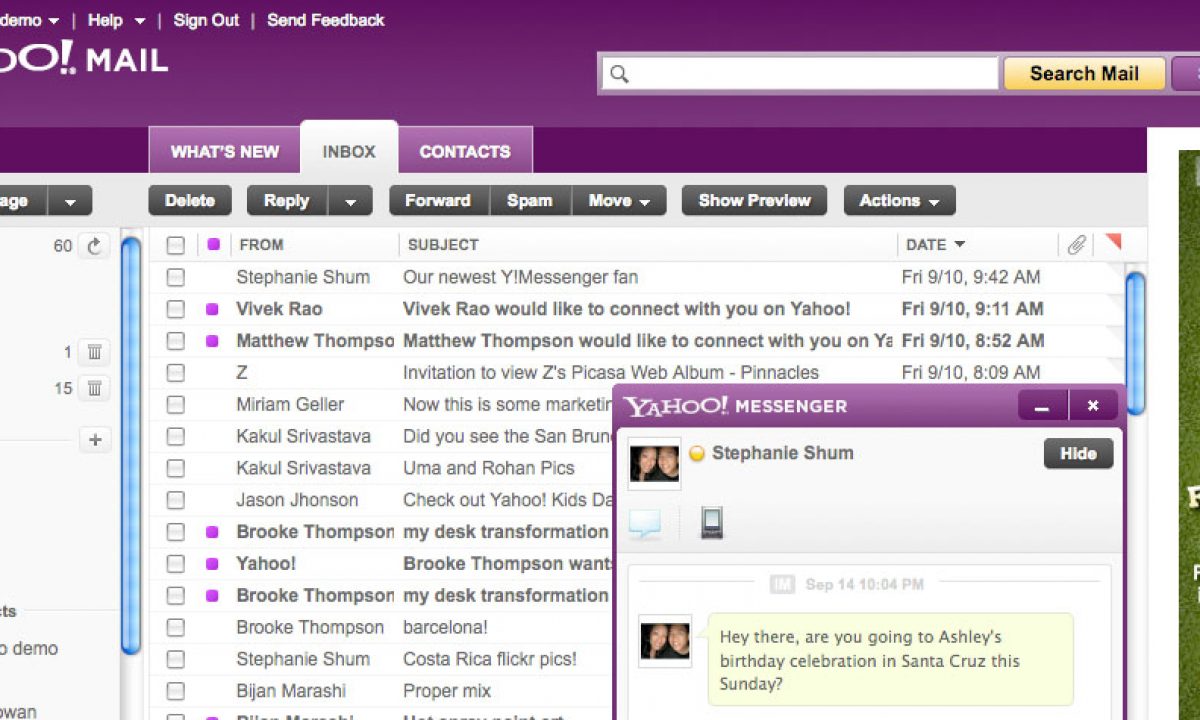This screenshot has width=1200, height=720.
Task: Click the avatar beside the chat message
Action: [665, 641]
